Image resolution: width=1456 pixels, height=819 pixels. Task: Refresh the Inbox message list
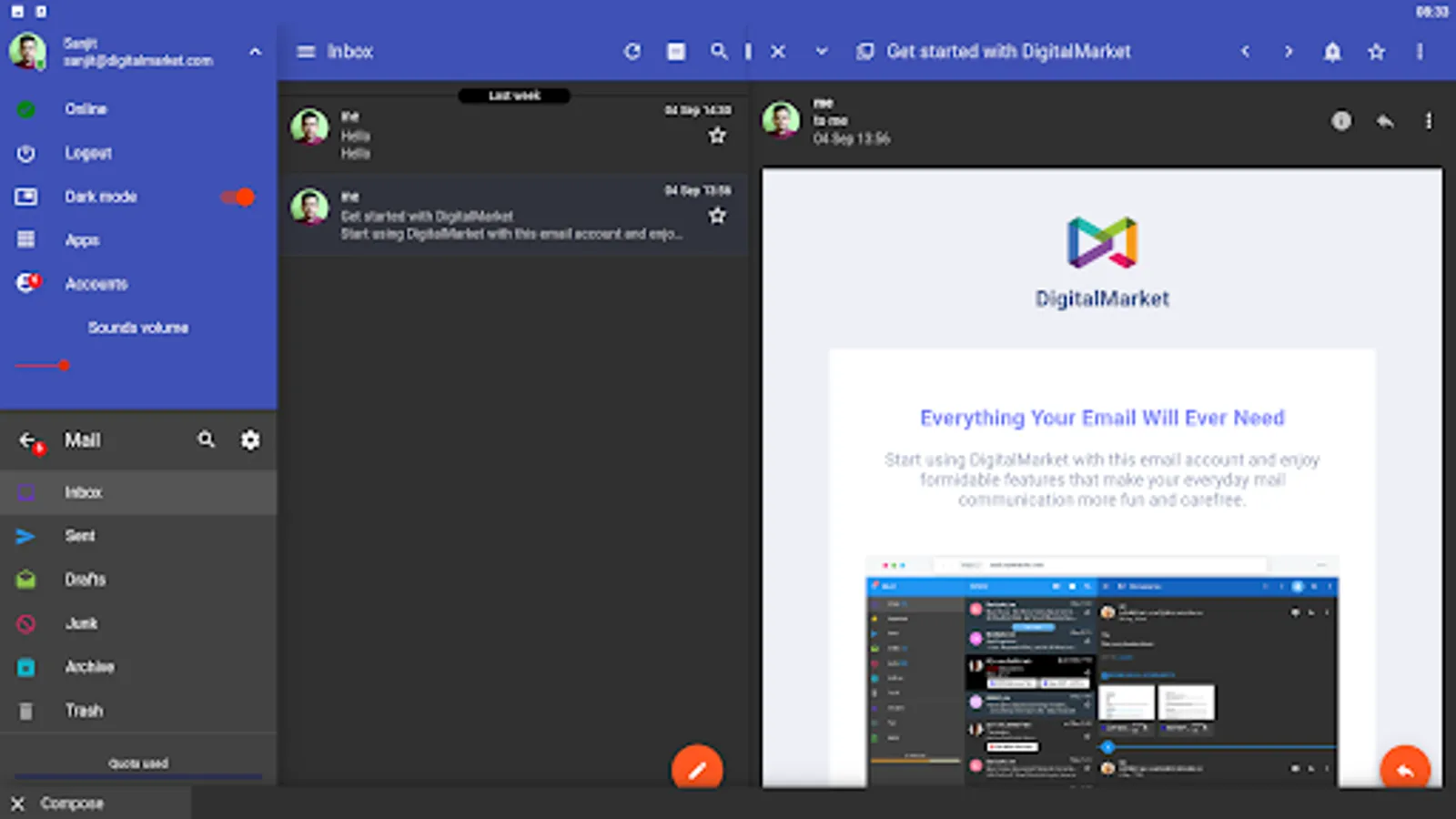[x=632, y=52]
